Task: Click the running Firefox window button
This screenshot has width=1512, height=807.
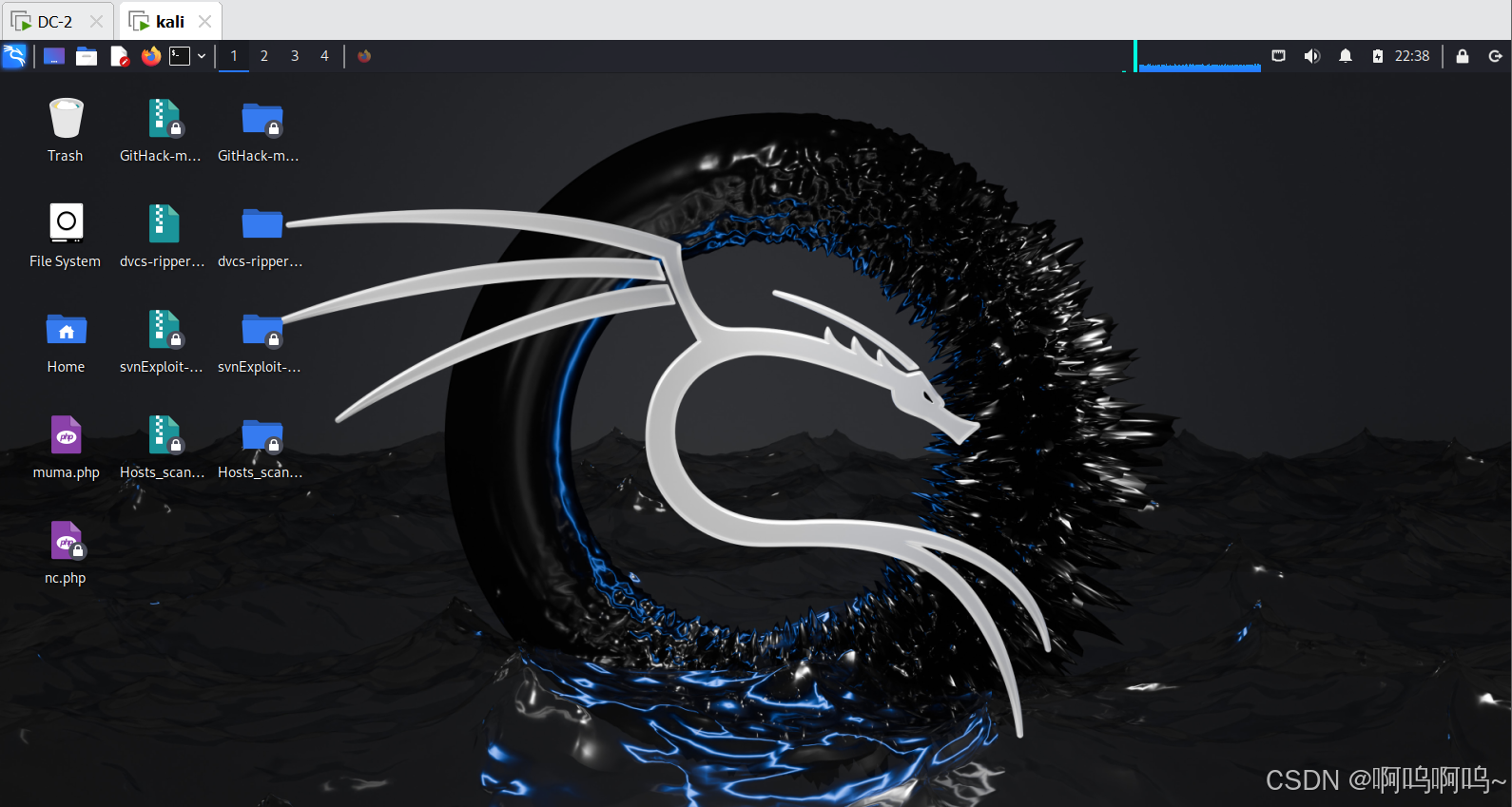Action: [364, 56]
